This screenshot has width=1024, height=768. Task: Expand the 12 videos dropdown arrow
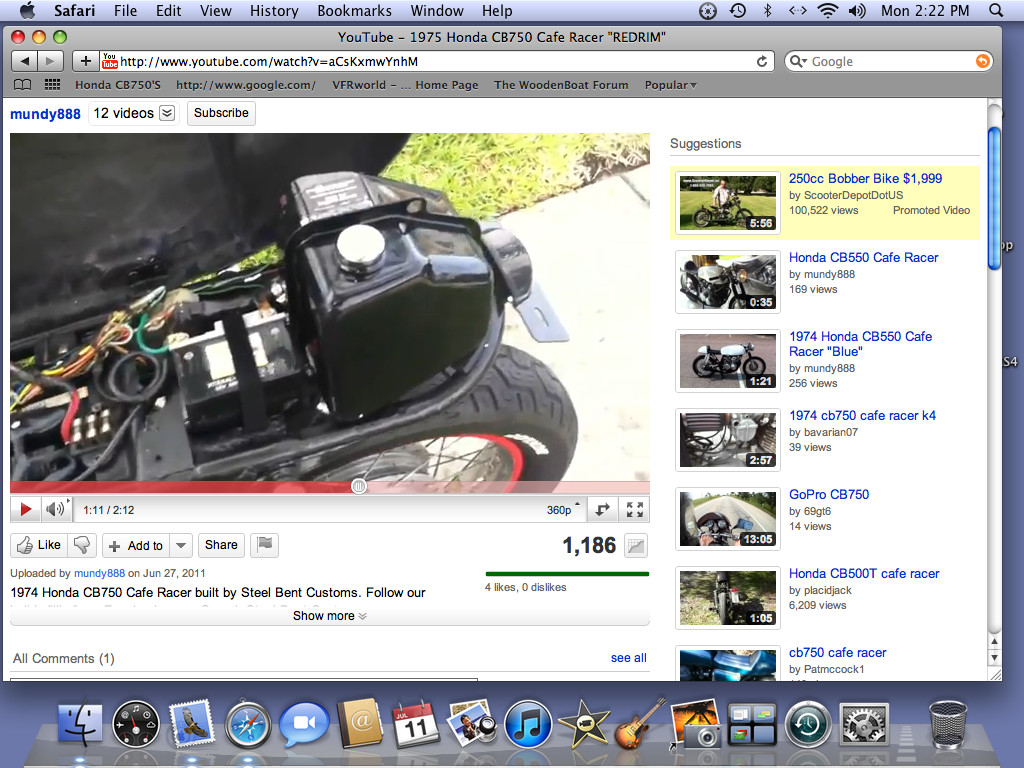167,113
